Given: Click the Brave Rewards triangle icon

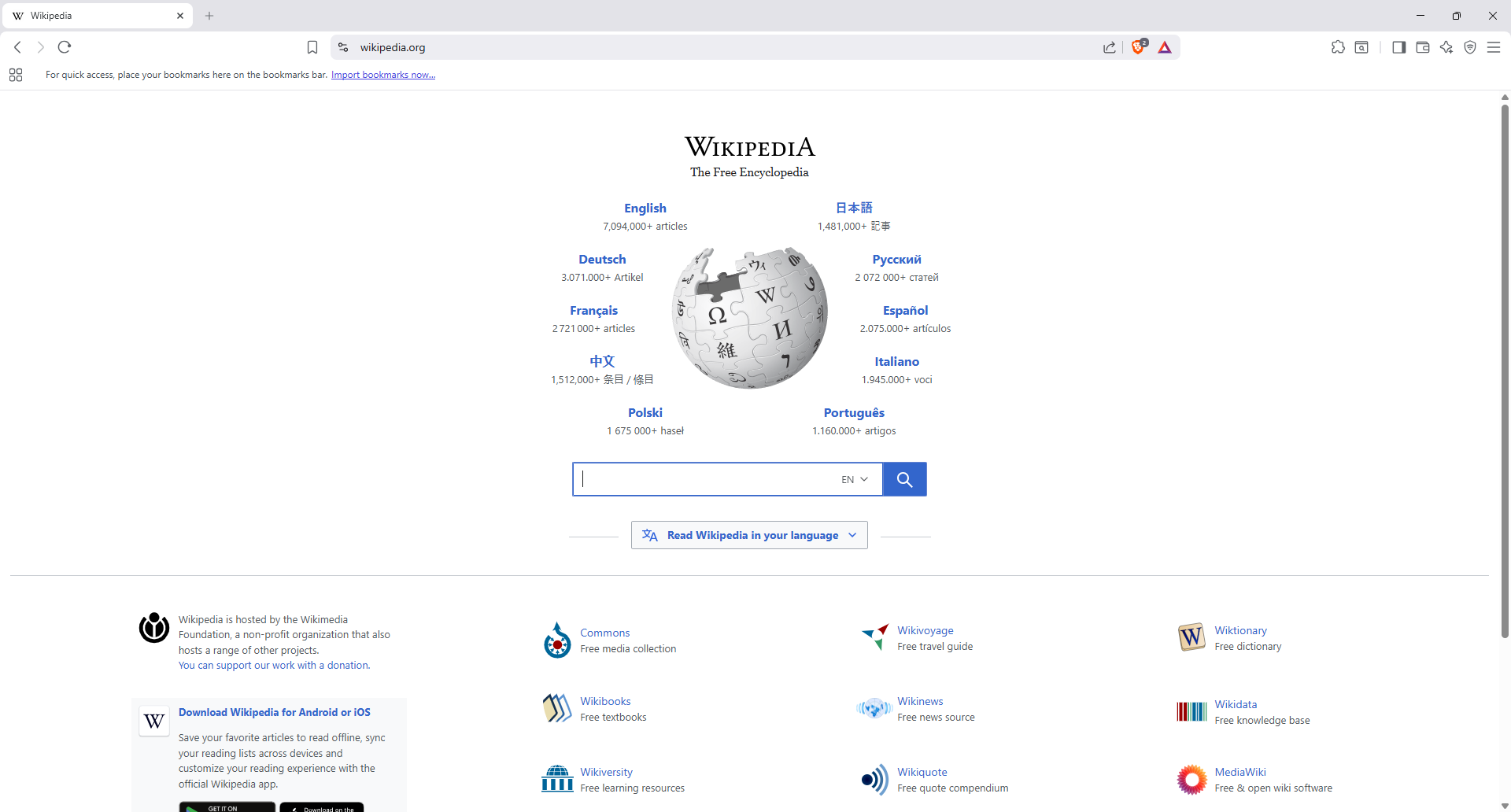Looking at the screenshot, I should pos(1165,47).
